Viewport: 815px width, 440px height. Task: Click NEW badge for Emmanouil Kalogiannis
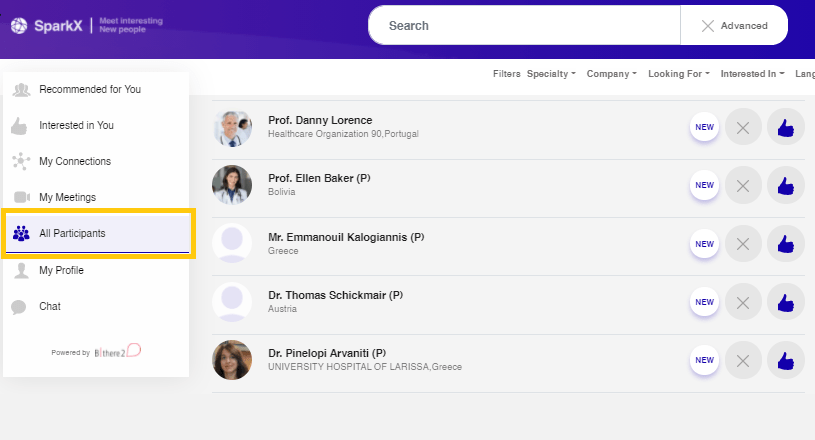point(704,244)
